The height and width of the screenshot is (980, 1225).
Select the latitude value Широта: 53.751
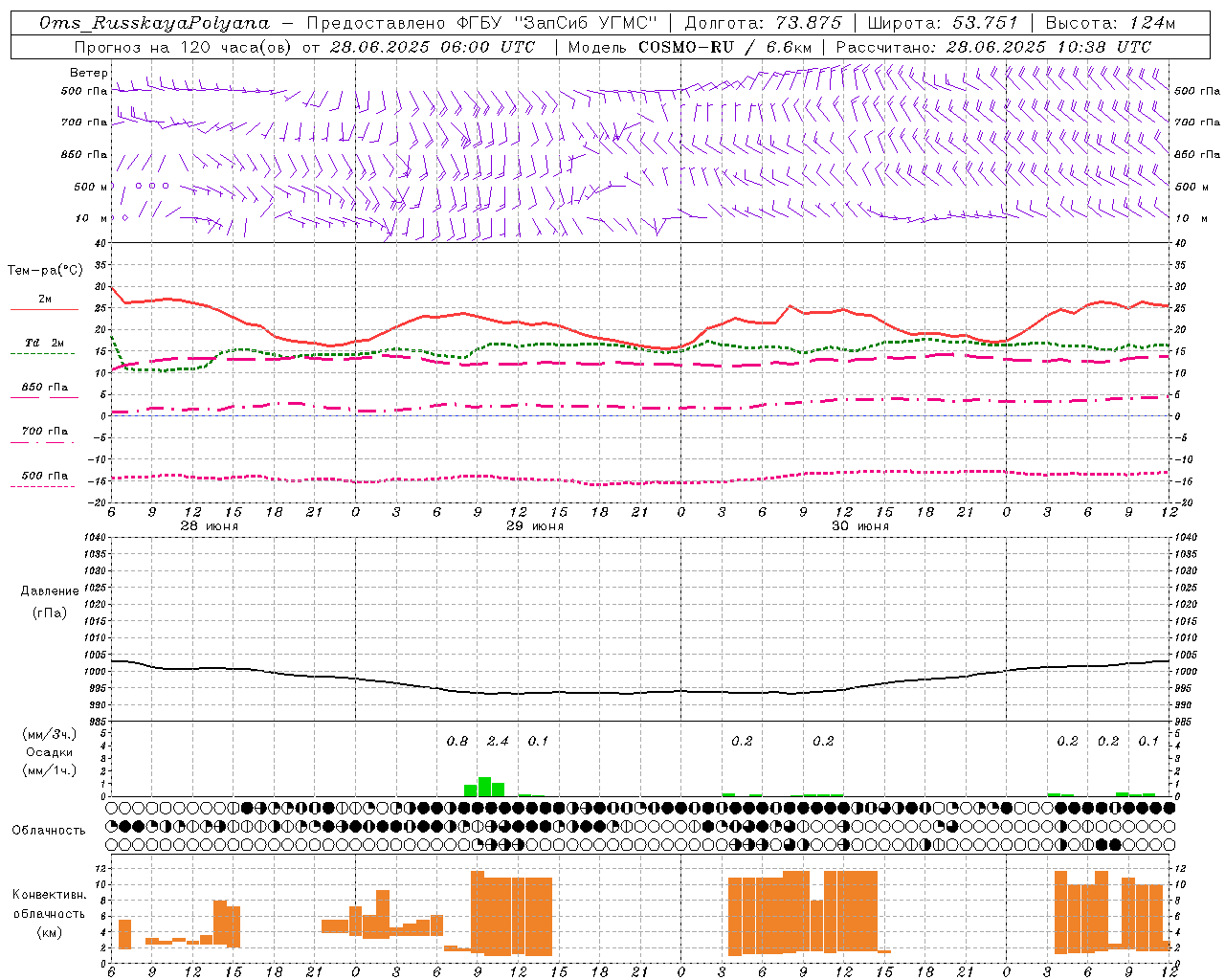point(944,23)
